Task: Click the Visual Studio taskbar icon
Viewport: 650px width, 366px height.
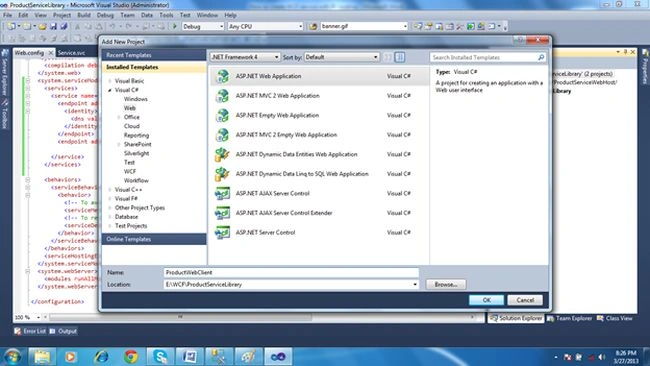Action: [x=278, y=356]
